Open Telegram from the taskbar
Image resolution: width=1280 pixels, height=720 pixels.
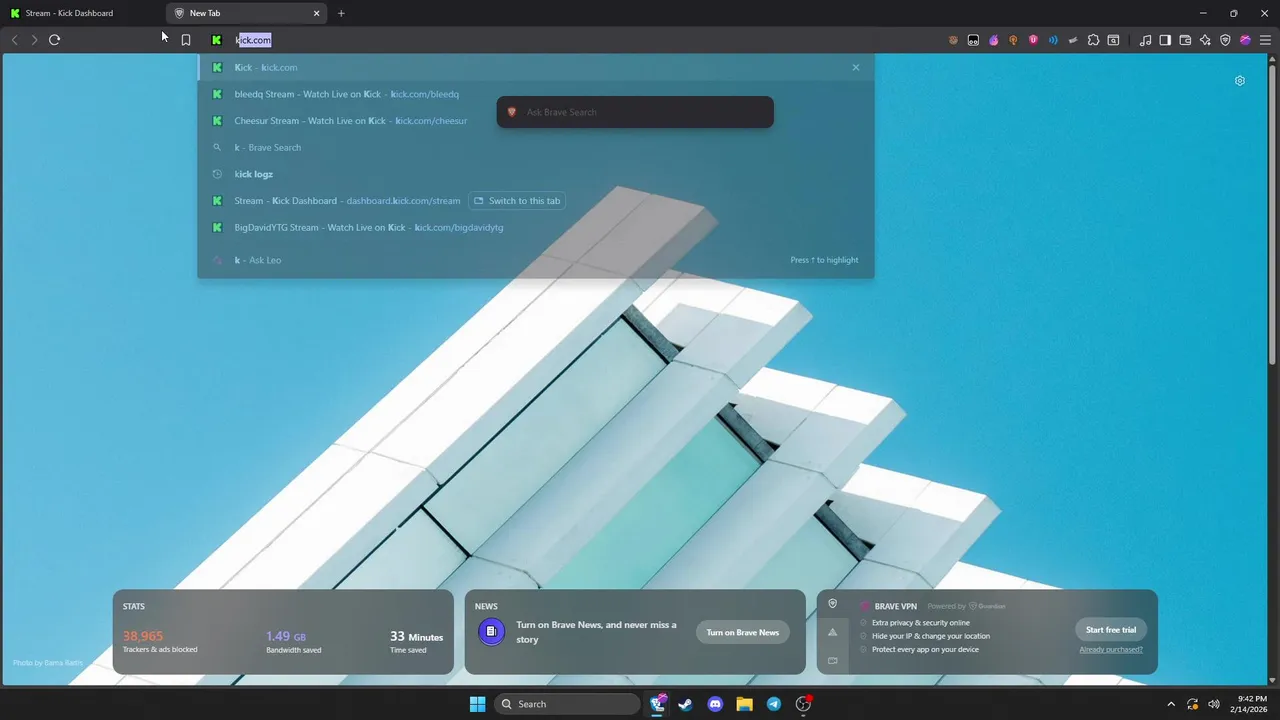(x=773, y=704)
